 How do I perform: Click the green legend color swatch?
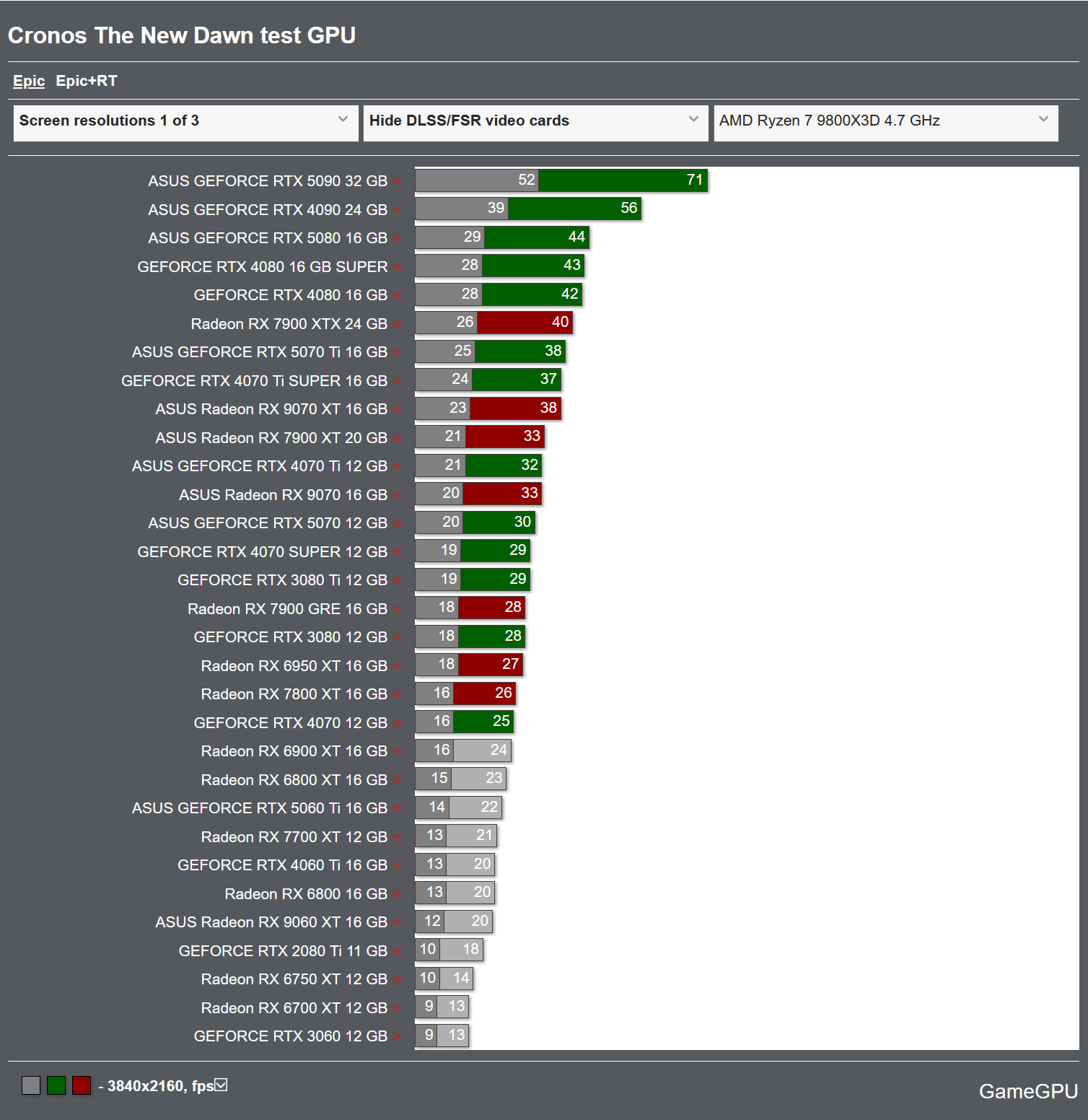(x=56, y=1085)
